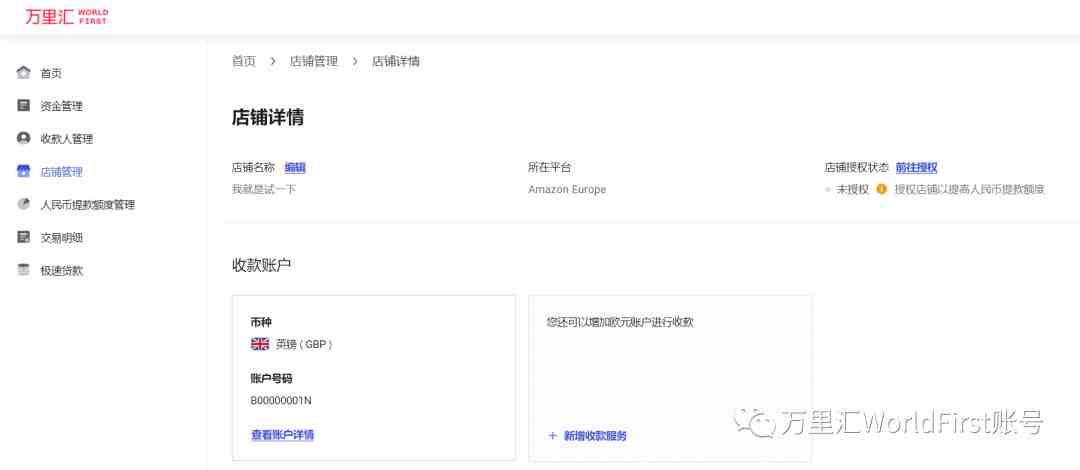Click the Amazon Europe platform text
The image size is (1080, 470).
(x=567, y=189)
